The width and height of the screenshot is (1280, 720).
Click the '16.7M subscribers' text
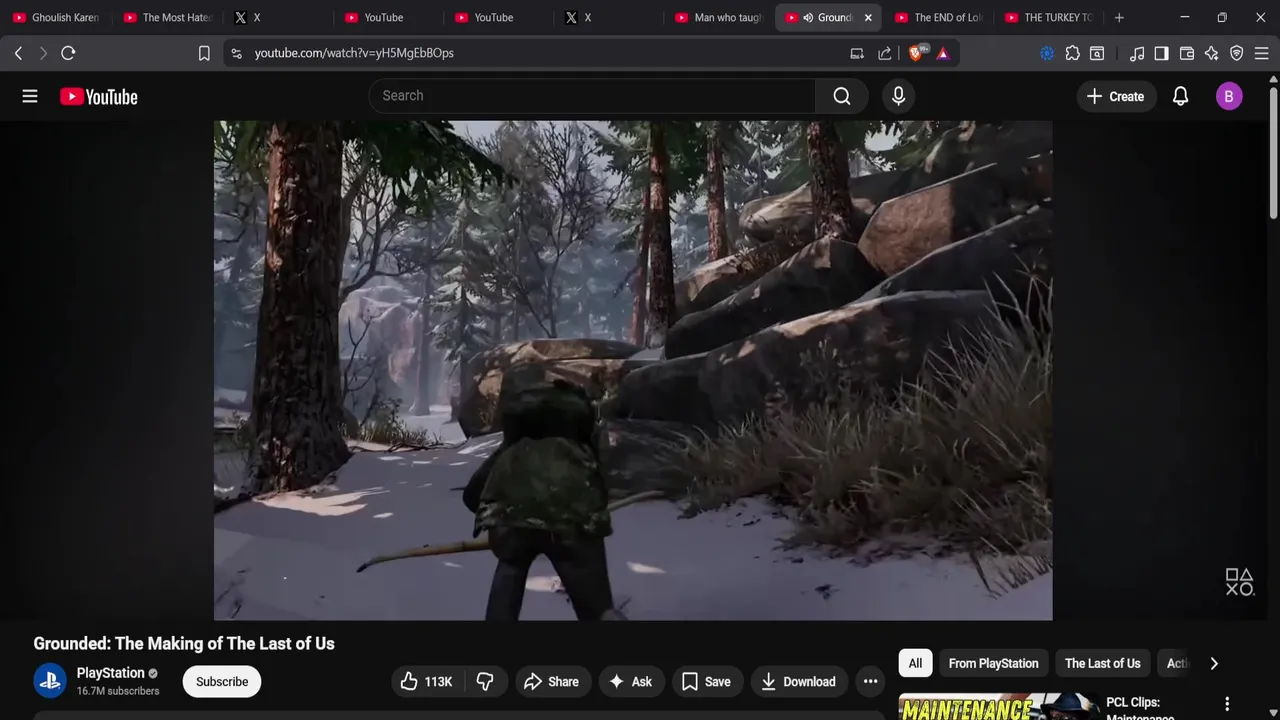118,691
